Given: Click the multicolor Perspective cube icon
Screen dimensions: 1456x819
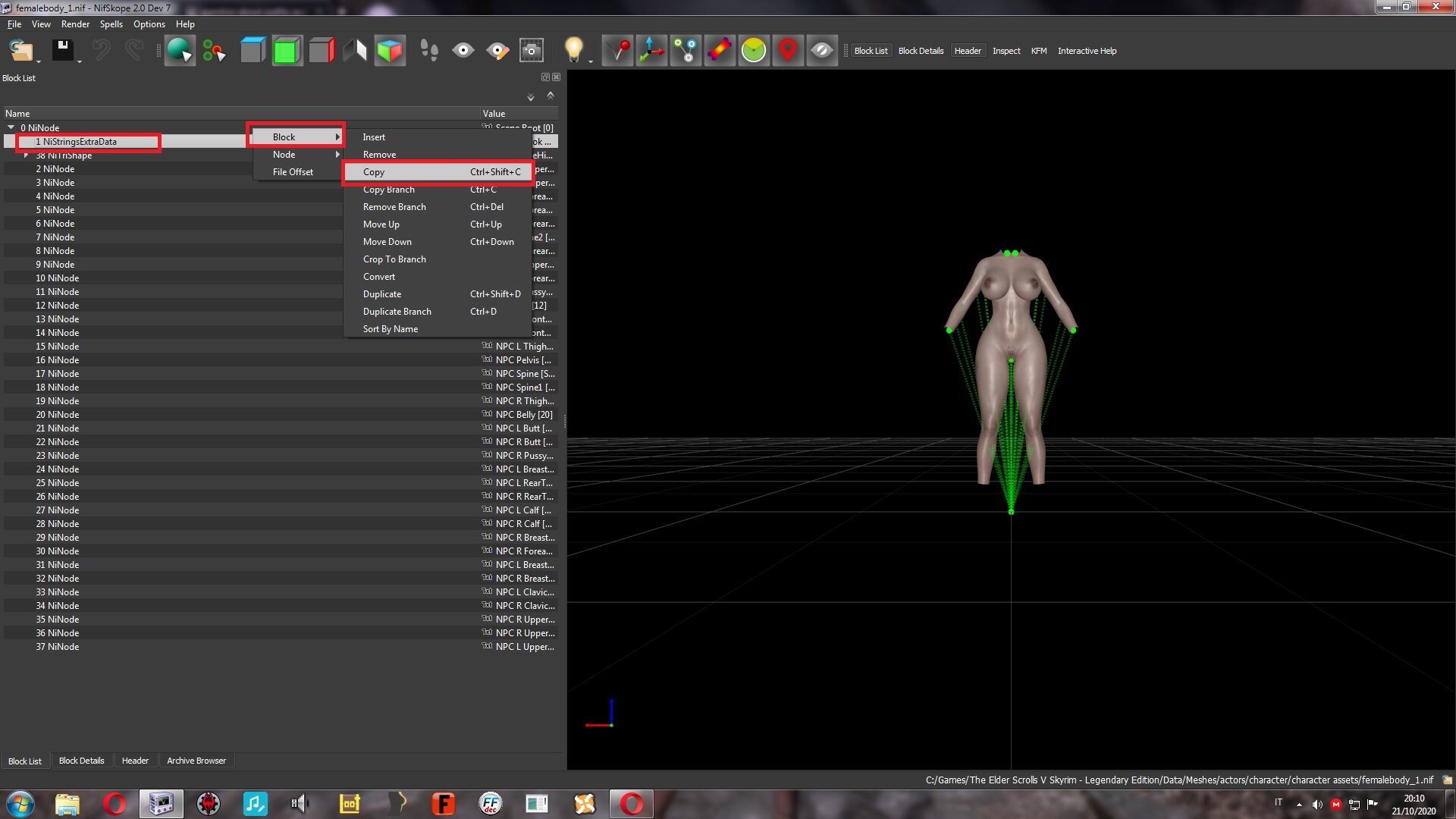Looking at the screenshot, I should click(x=390, y=51).
